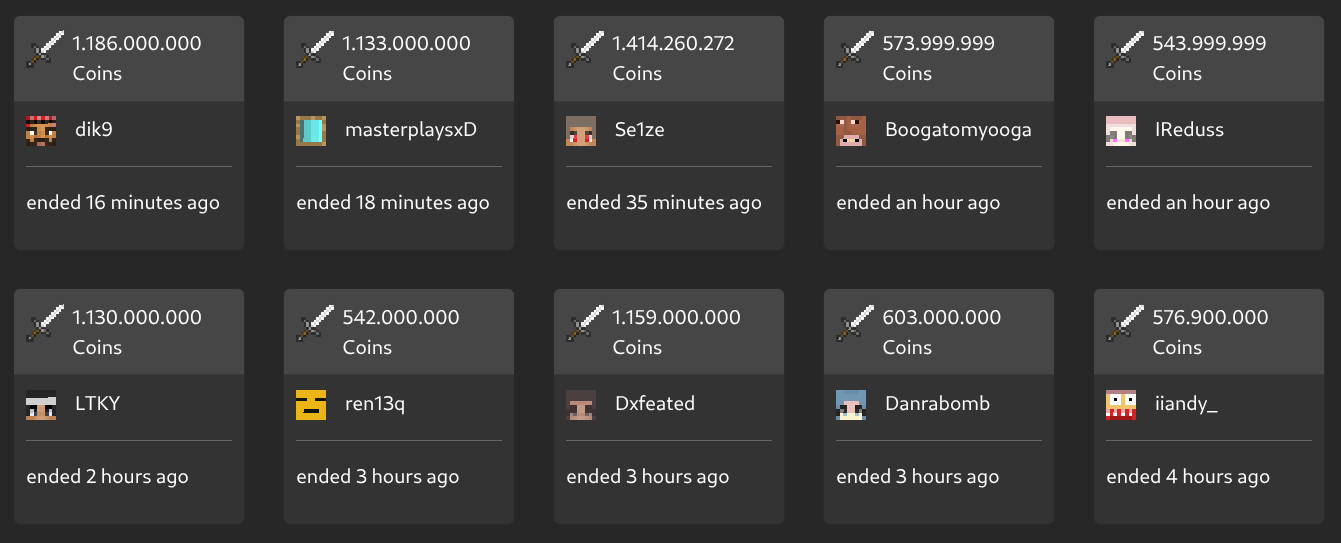The height and width of the screenshot is (543, 1341).
Task: Click "ended 2 hours ago" on LTKY's card
Action: 107,477
